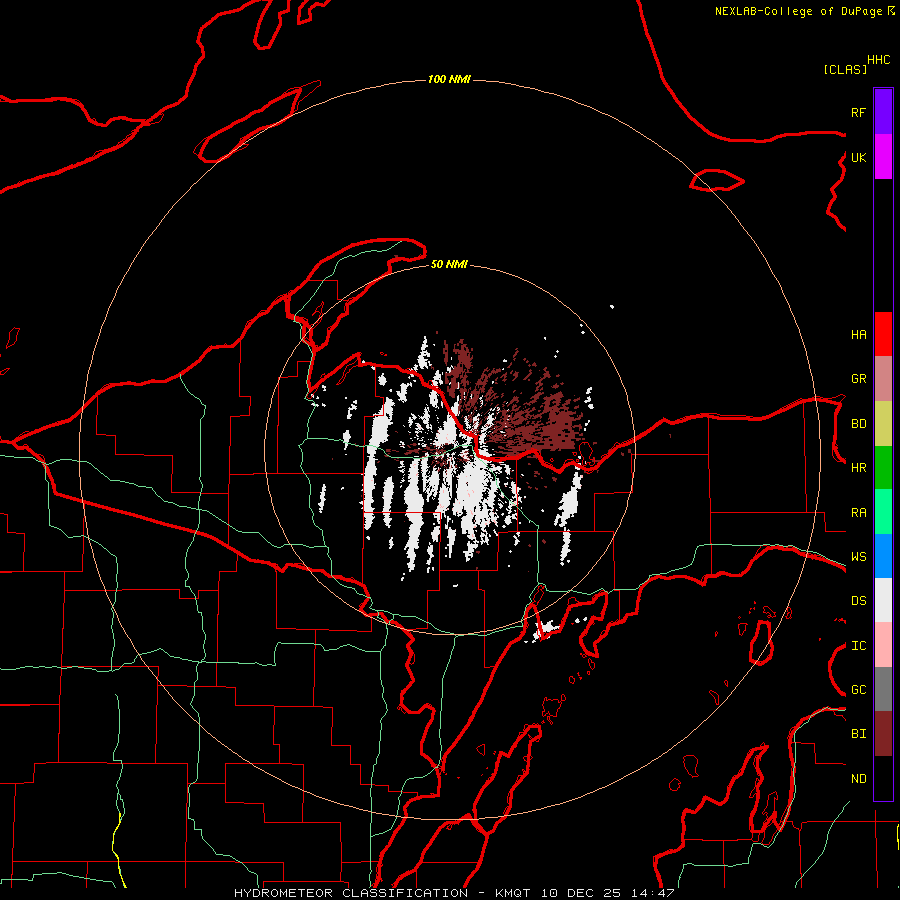Screen dimensions: 900x900
Task: Click the IC legend label
Action: tap(858, 646)
